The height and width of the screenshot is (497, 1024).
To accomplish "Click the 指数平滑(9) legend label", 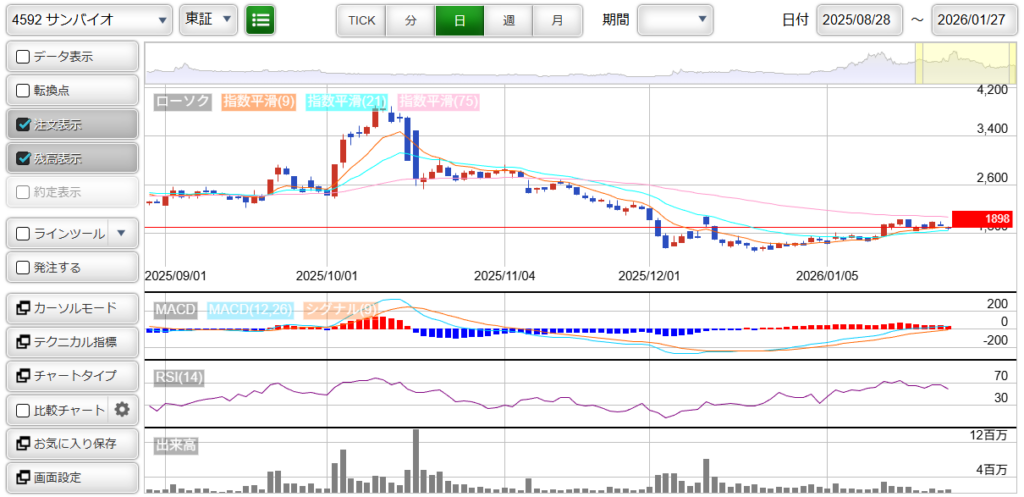I will coord(258,101).
